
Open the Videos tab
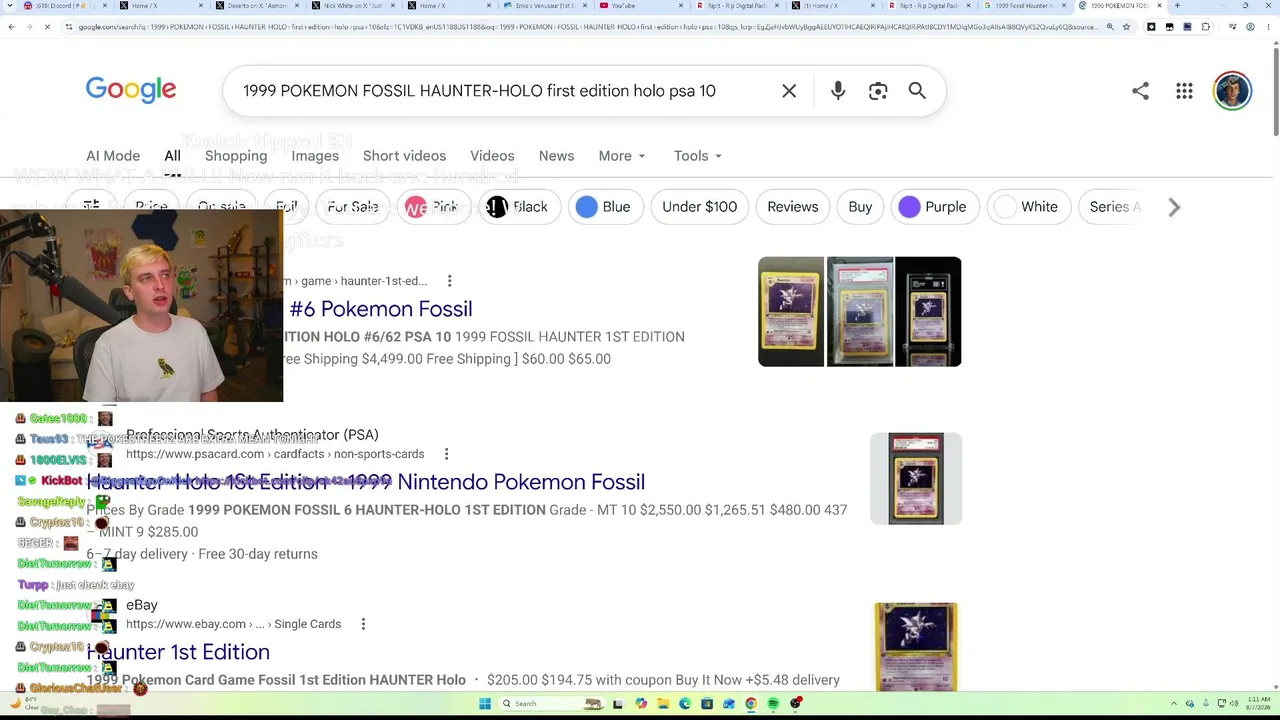pos(492,156)
